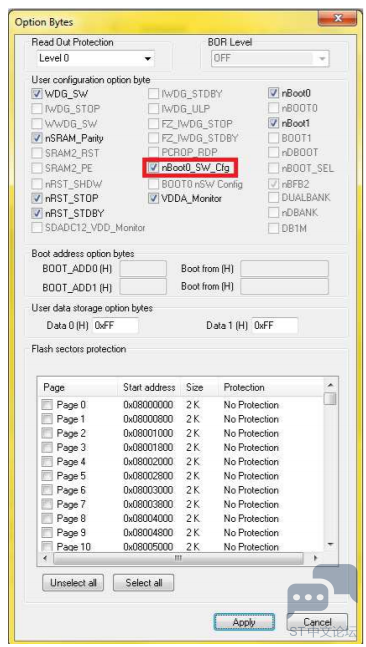
Task: Check the nBOOT_SEL option
Action: 273,168
